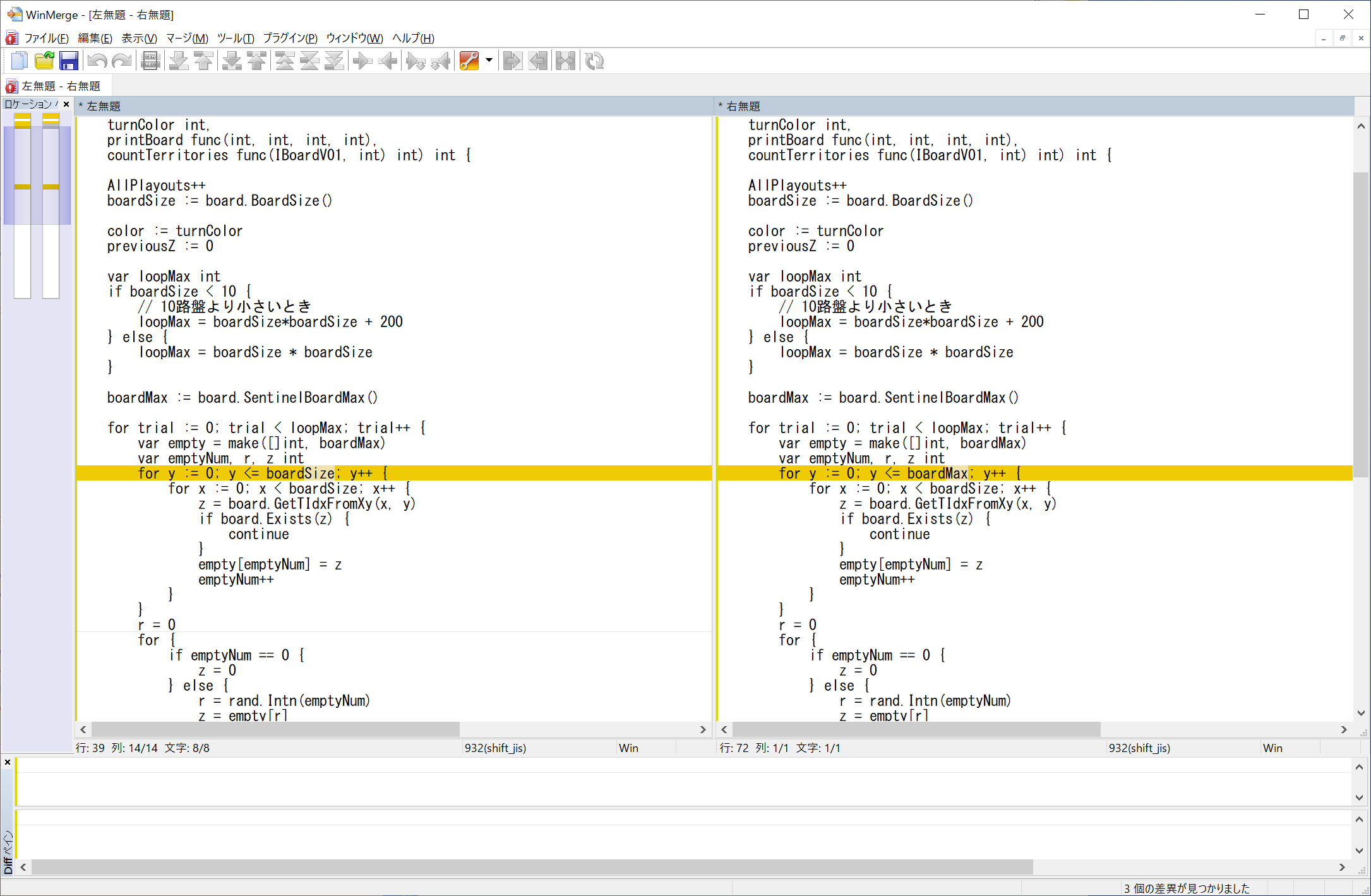Click the Redo arrow icon
Image resolution: width=1371 pixels, height=896 pixels.
(121, 61)
